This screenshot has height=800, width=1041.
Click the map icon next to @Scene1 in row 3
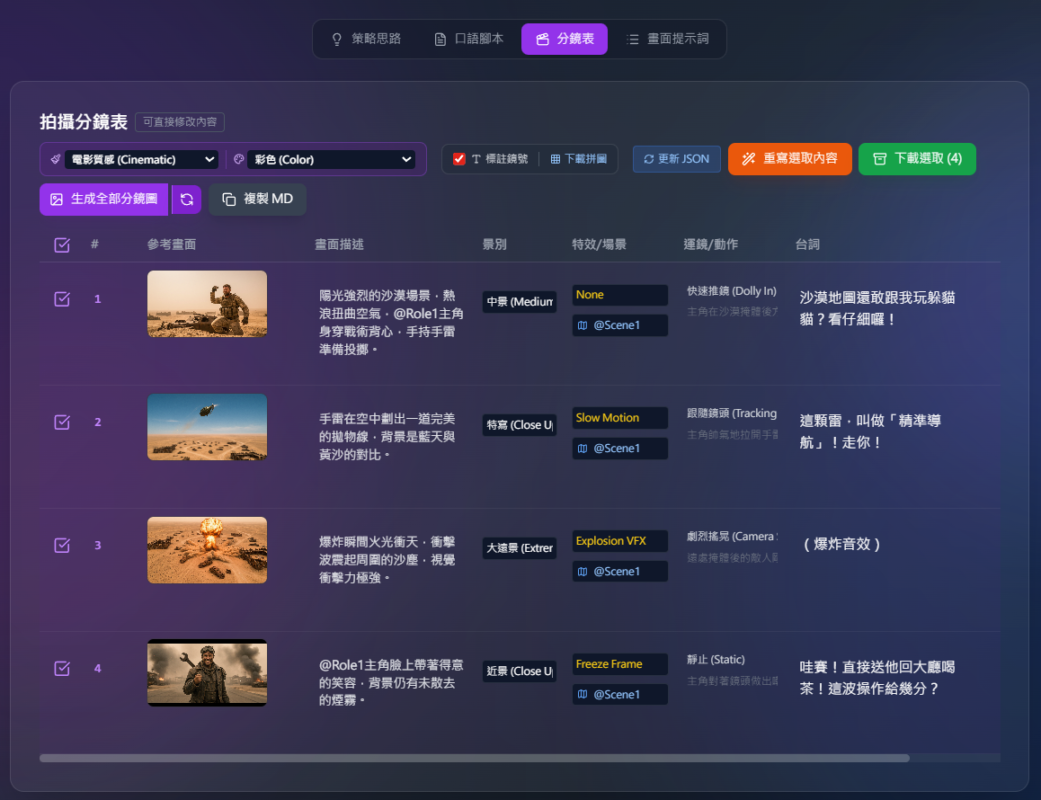coord(582,571)
